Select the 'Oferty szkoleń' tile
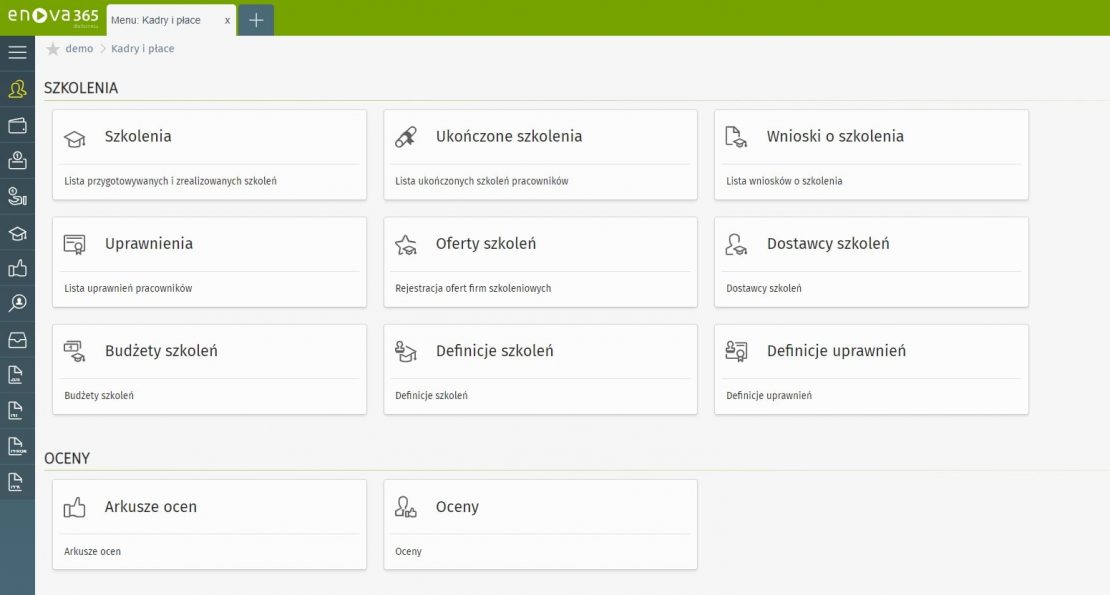 click(x=540, y=262)
